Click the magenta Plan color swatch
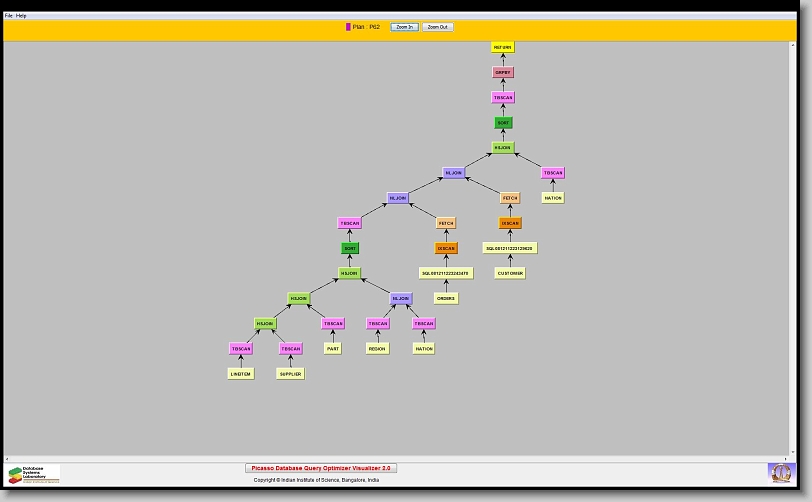This screenshot has width=812, height=502. click(348, 27)
